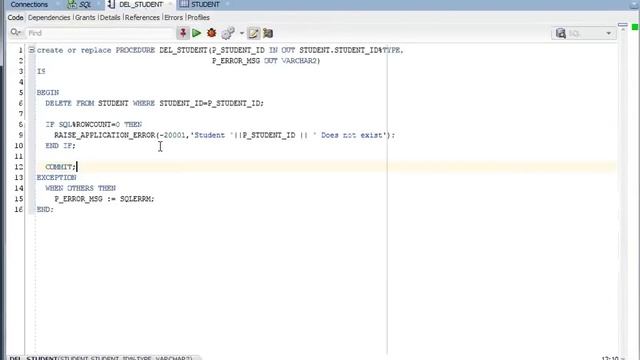The width and height of the screenshot is (640, 360).
Task: Open the search options magnifier icon
Action: (x=16, y=33)
